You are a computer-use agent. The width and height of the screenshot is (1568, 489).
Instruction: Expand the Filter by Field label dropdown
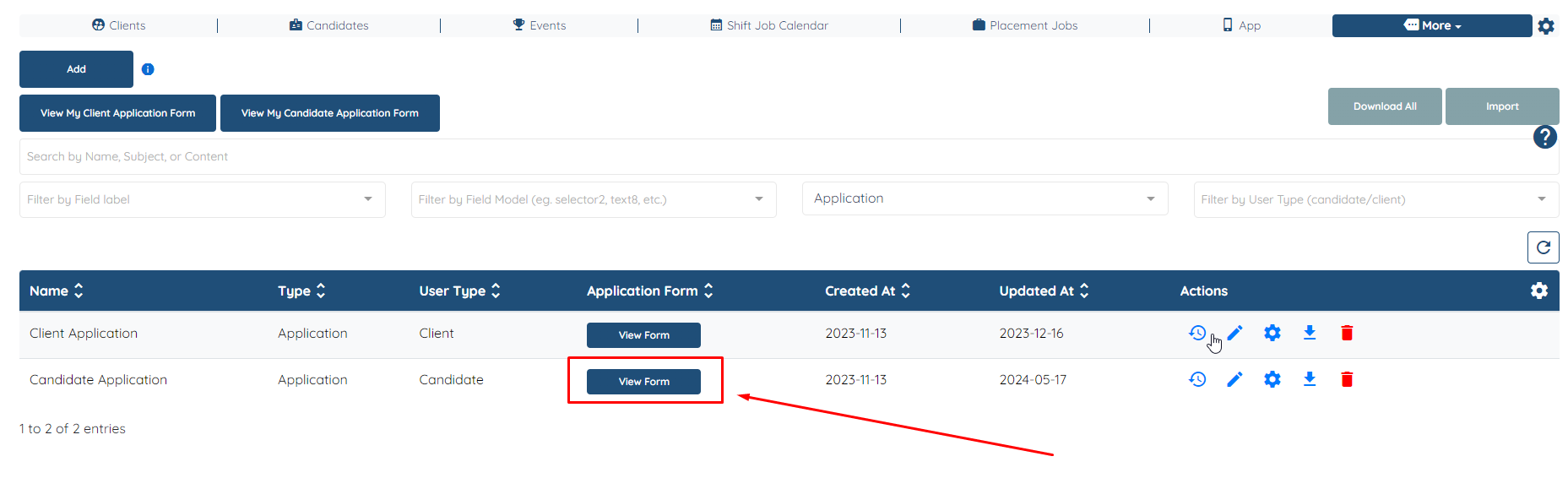(x=203, y=199)
